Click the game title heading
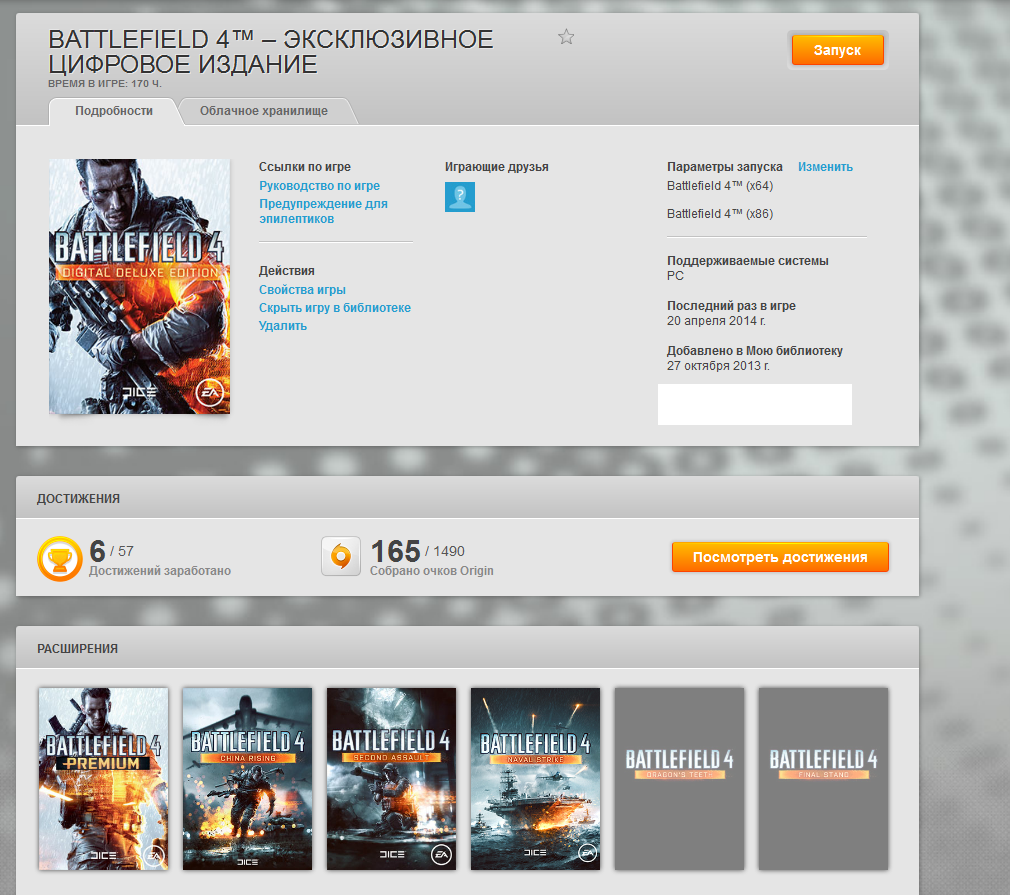Screen dimensions: 1010x895 271,52
